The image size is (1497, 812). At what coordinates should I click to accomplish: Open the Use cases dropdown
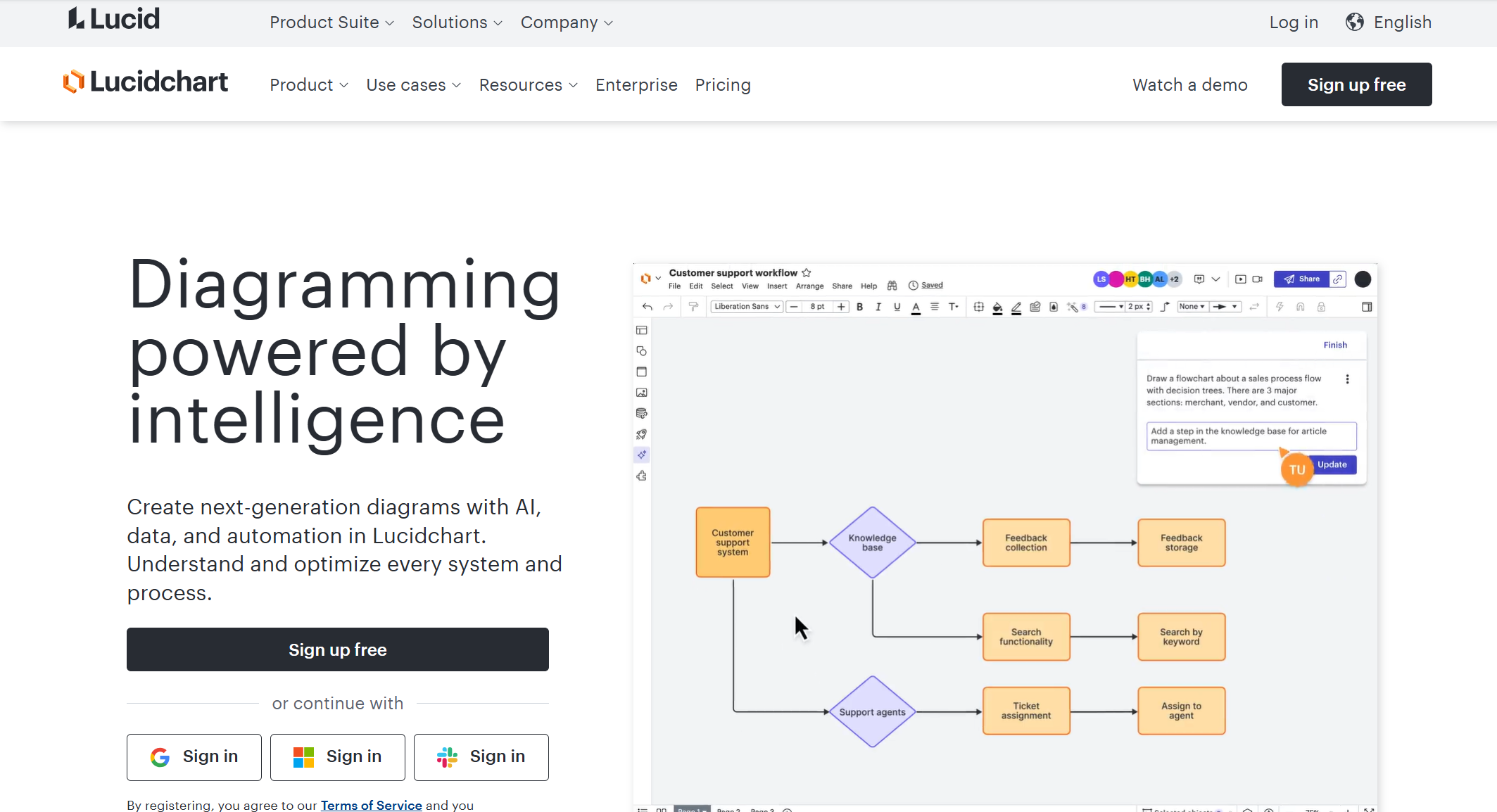pyautogui.click(x=414, y=85)
